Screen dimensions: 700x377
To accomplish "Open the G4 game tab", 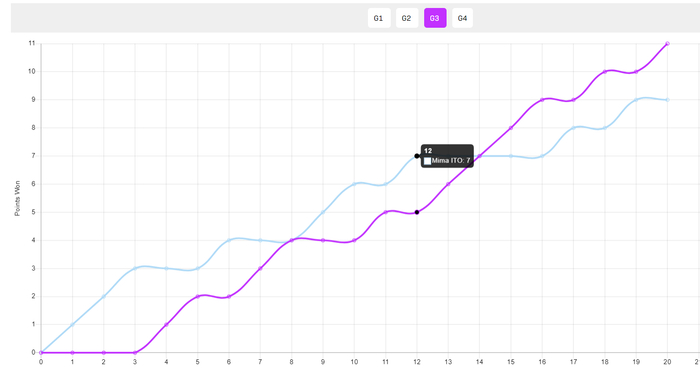I will coord(462,18).
